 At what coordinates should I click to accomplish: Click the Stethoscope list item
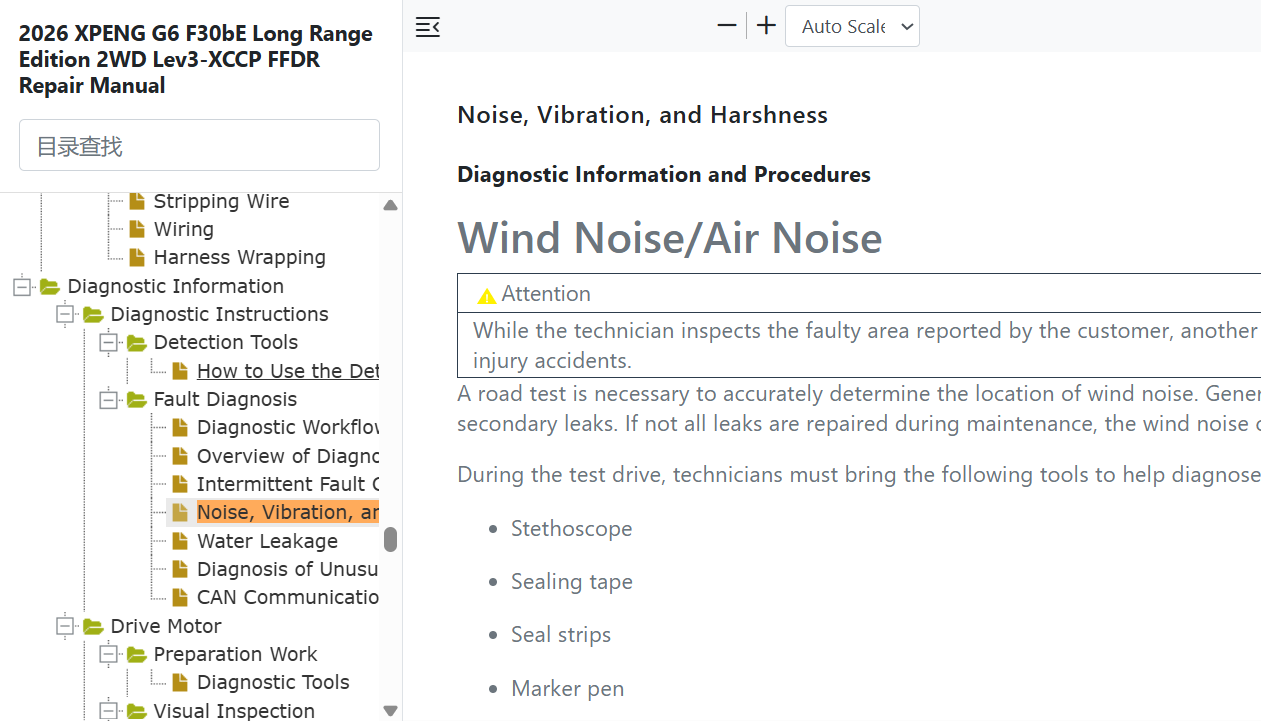tap(571, 528)
